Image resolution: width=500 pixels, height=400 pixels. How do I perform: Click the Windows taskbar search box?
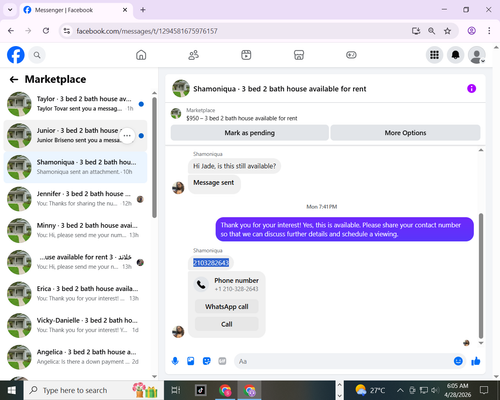tap(94, 390)
